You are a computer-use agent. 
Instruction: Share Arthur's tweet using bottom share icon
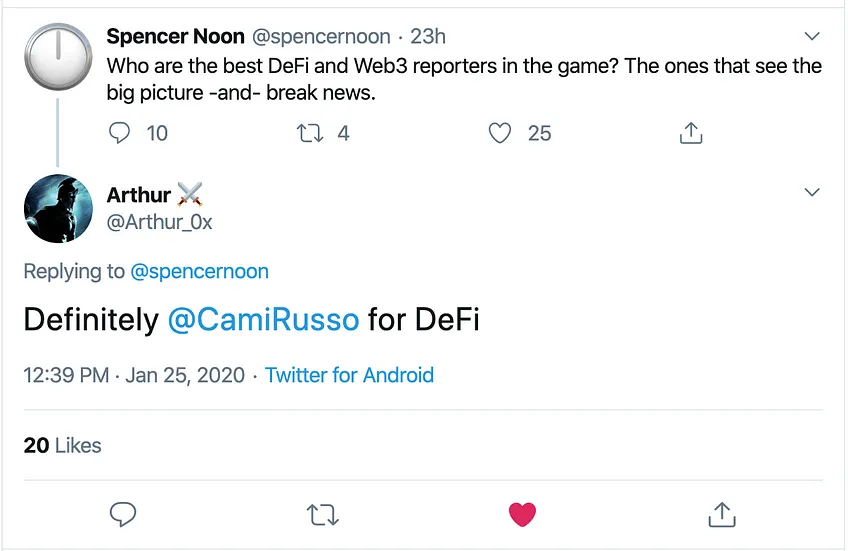click(722, 514)
